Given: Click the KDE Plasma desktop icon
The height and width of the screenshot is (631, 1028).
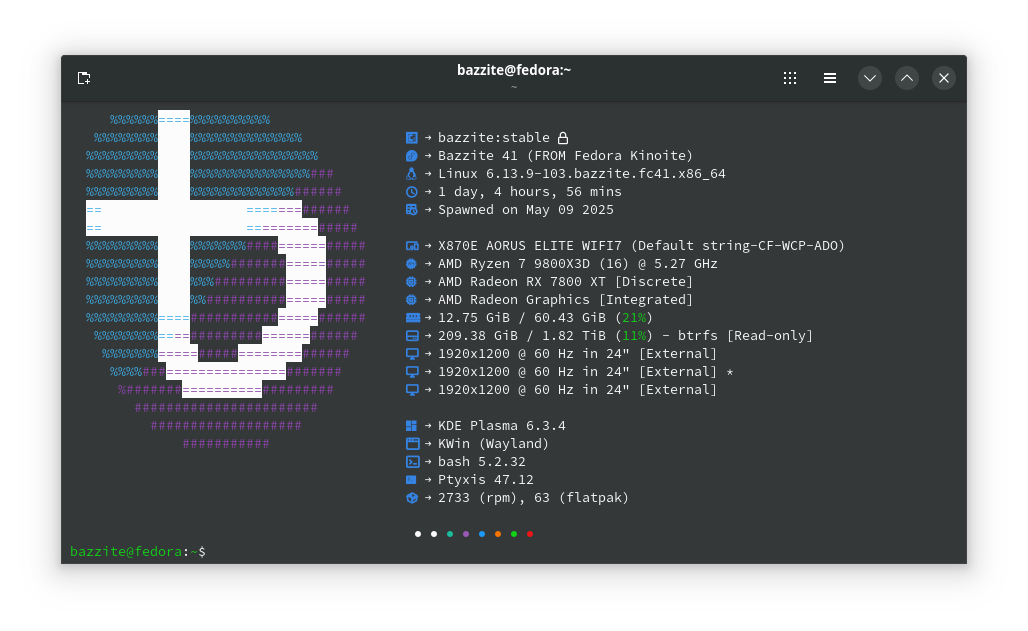Looking at the screenshot, I should (412, 426).
